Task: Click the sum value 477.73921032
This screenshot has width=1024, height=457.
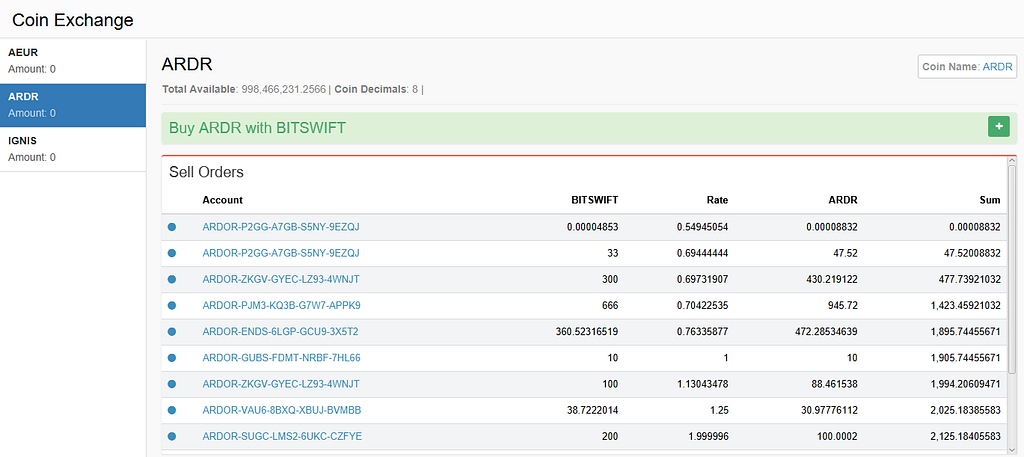Action: coord(972,279)
